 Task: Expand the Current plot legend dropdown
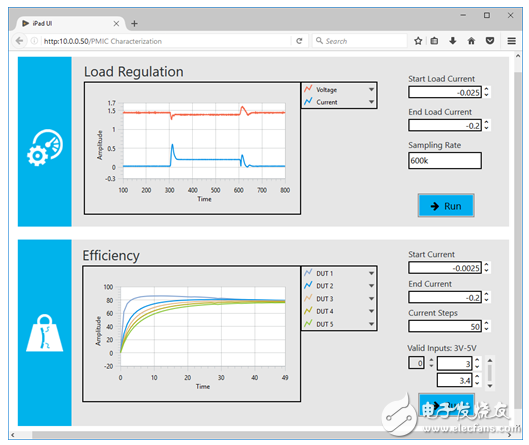click(371, 102)
